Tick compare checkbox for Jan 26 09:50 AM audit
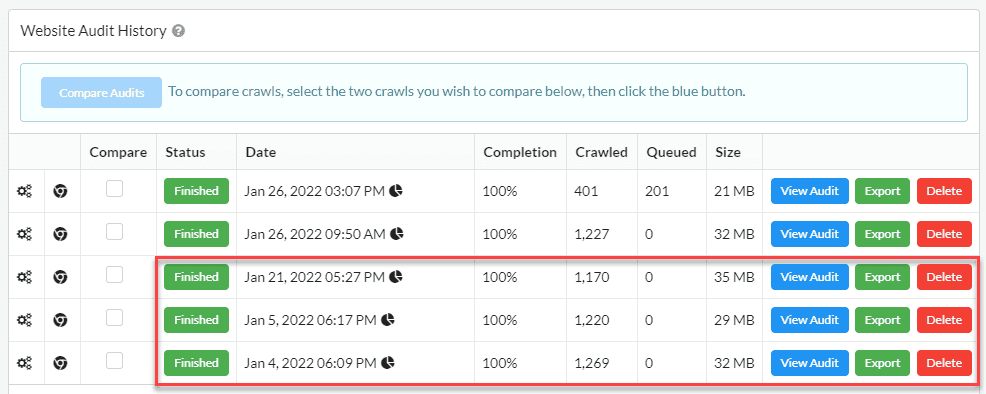 click(114, 232)
